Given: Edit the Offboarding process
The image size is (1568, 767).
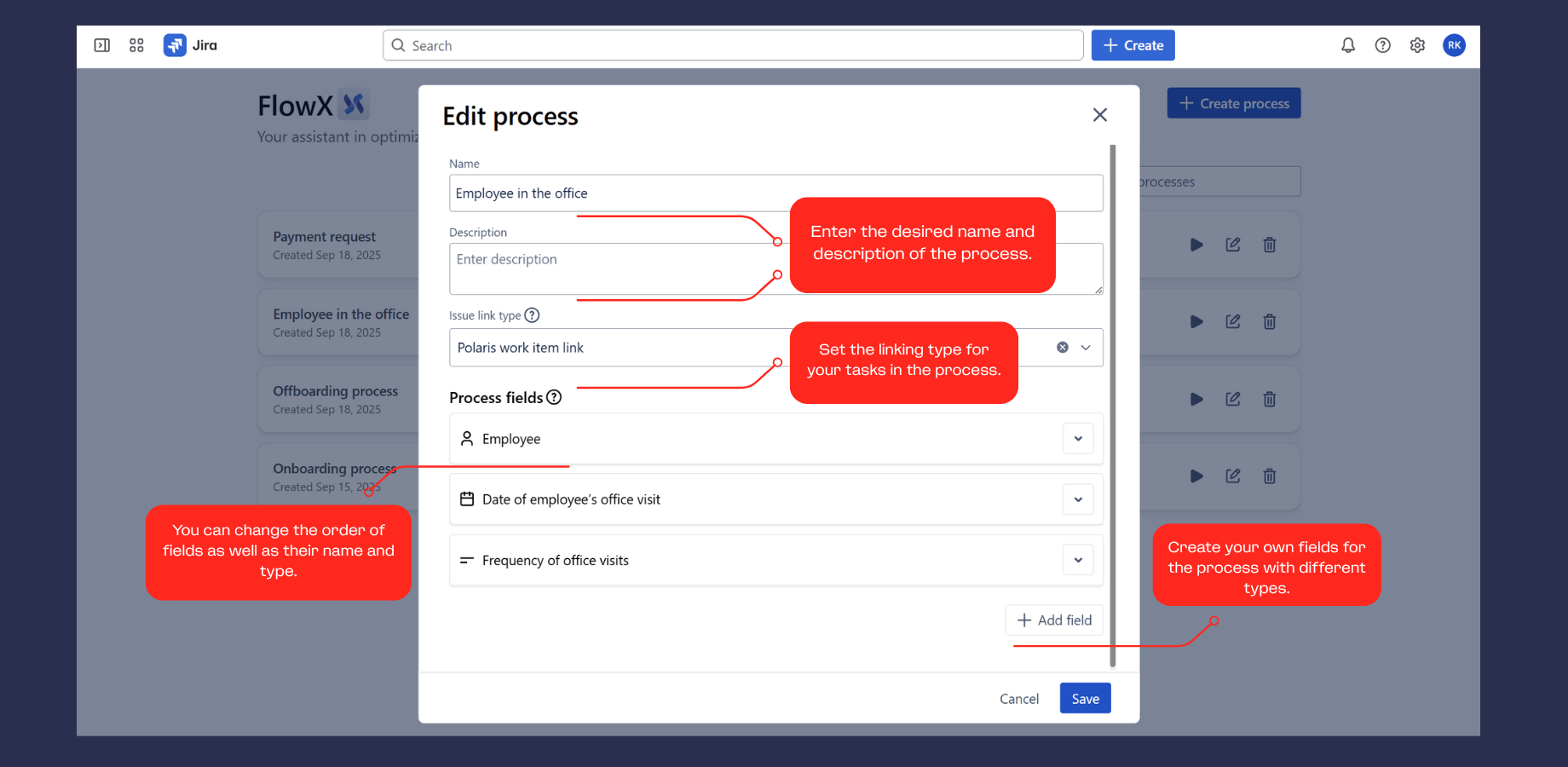Looking at the screenshot, I should pos(1233,399).
